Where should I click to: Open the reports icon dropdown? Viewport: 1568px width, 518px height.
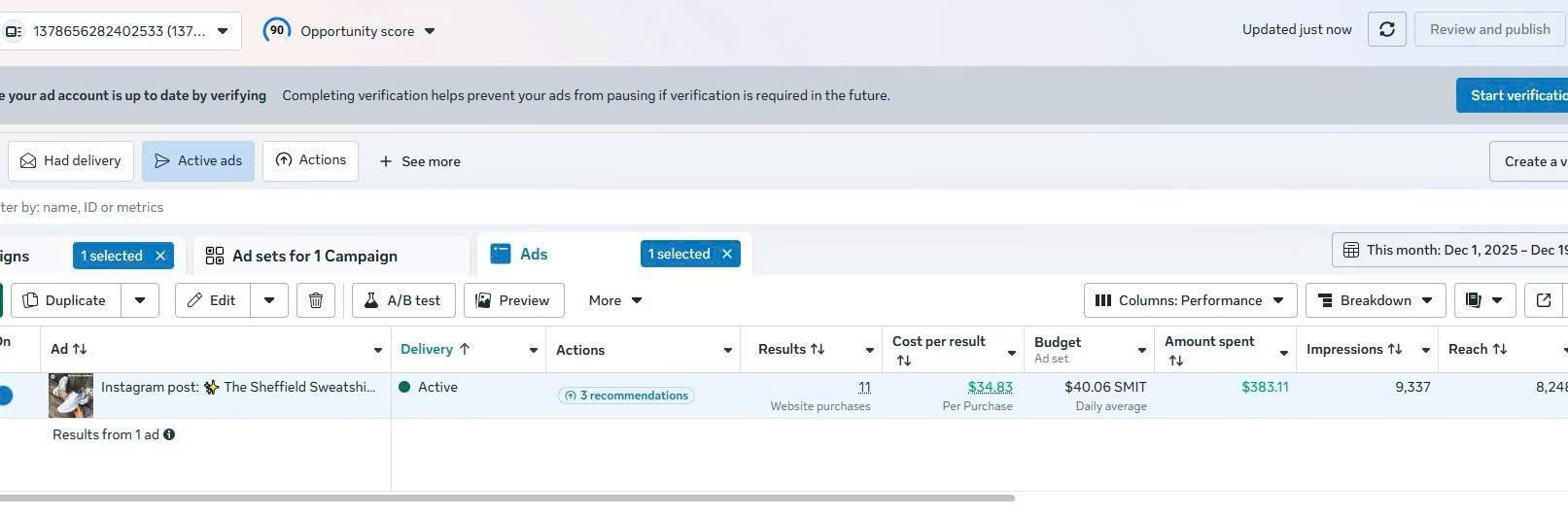1484,300
